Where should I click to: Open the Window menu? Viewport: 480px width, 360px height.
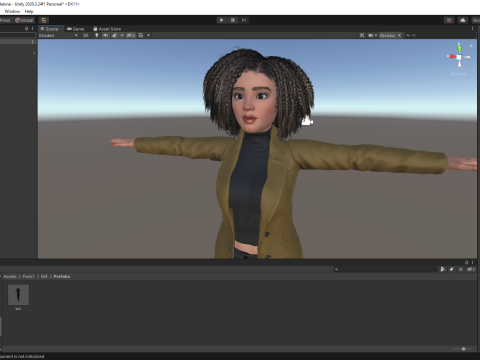point(12,11)
